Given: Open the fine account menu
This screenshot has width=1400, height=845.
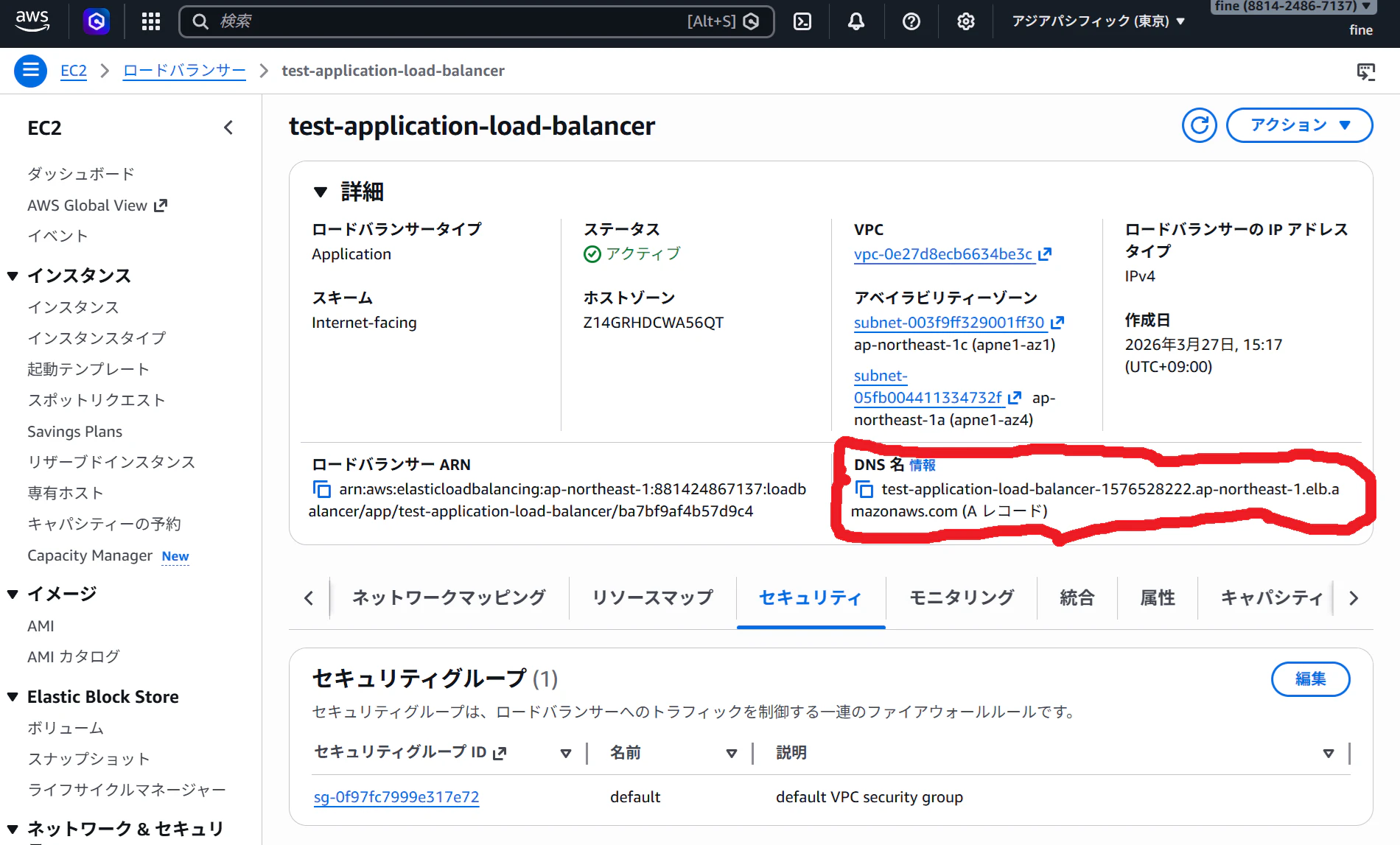Looking at the screenshot, I should [x=1294, y=7].
